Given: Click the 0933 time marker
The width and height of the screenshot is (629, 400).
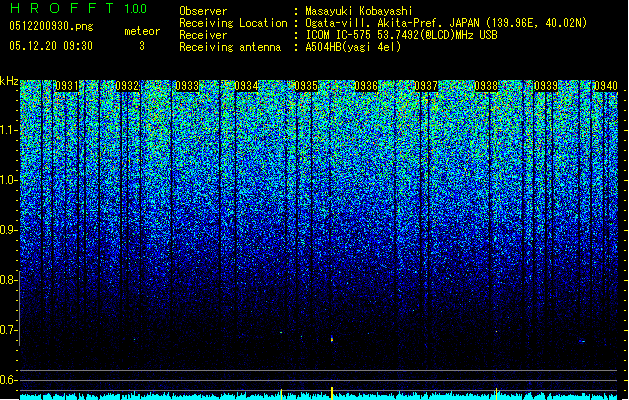Looking at the screenshot, I should click(187, 86).
